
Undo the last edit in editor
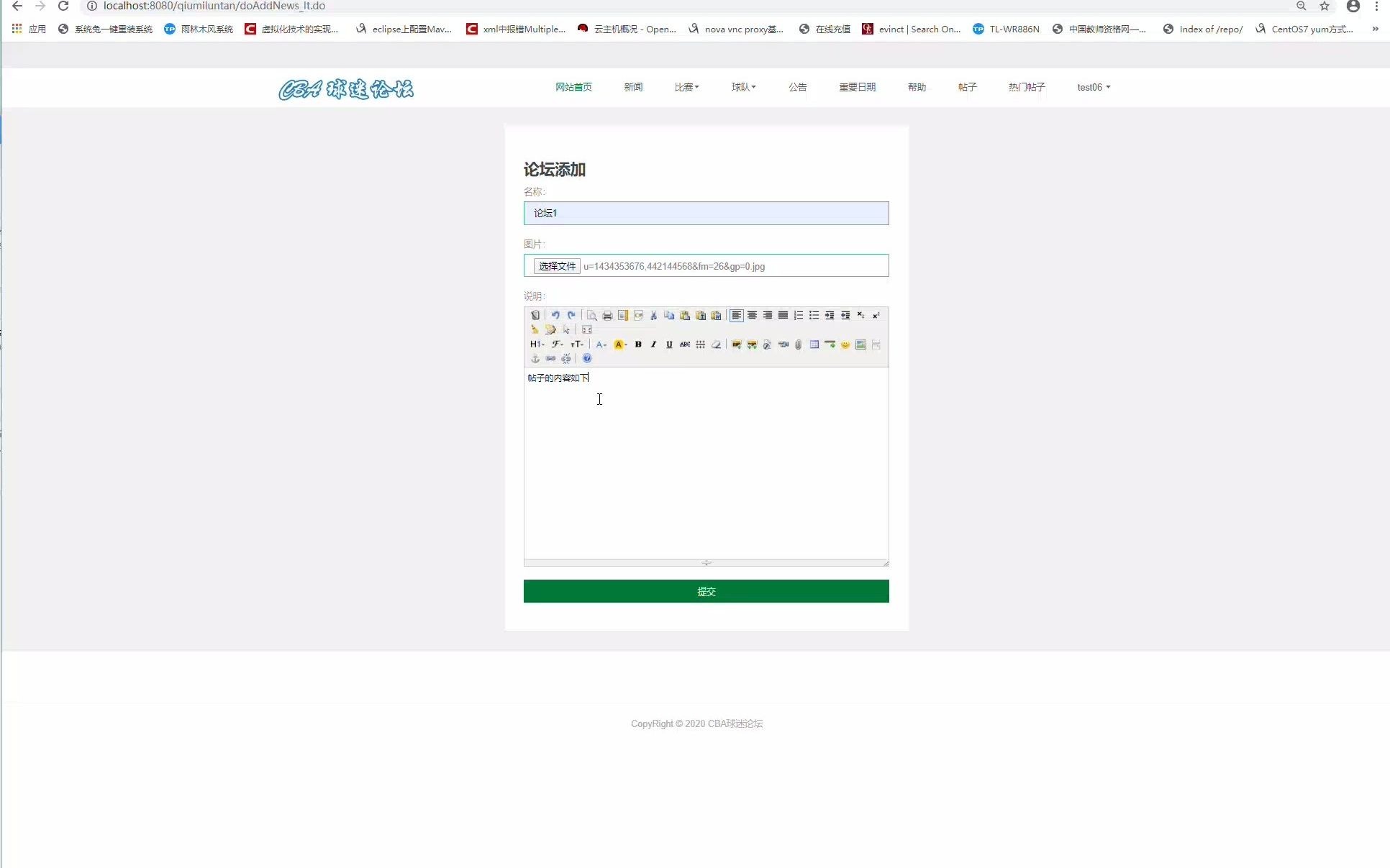pyautogui.click(x=555, y=315)
